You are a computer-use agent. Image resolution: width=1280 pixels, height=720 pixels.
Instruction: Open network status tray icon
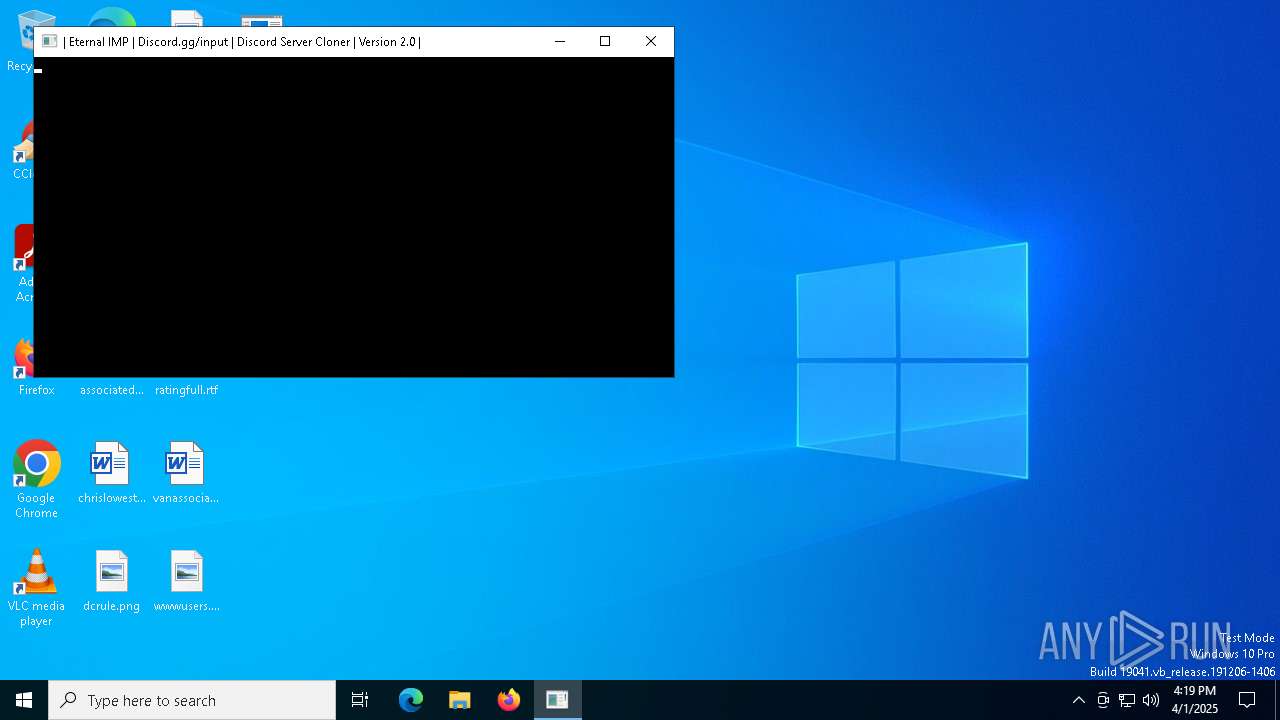pyautogui.click(x=1127, y=700)
